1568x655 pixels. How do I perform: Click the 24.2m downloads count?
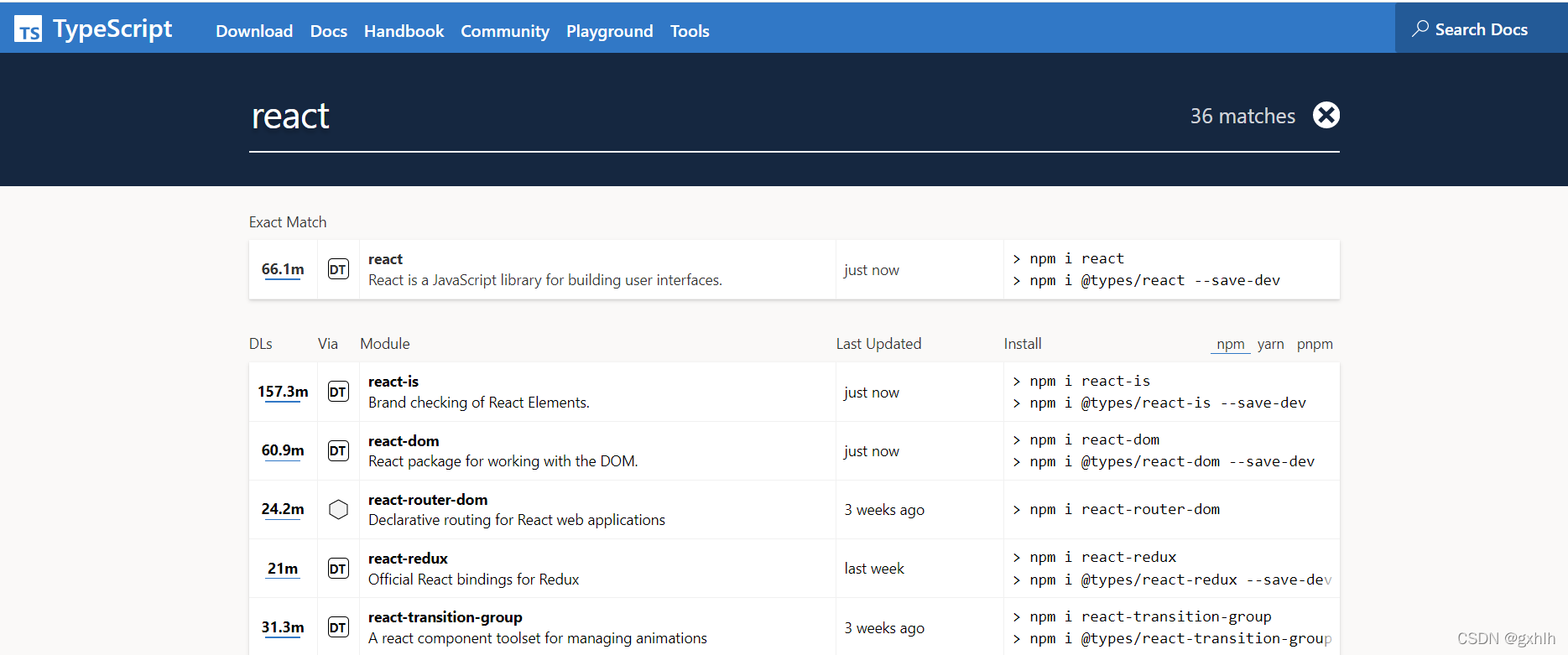(x=283, y=509)
